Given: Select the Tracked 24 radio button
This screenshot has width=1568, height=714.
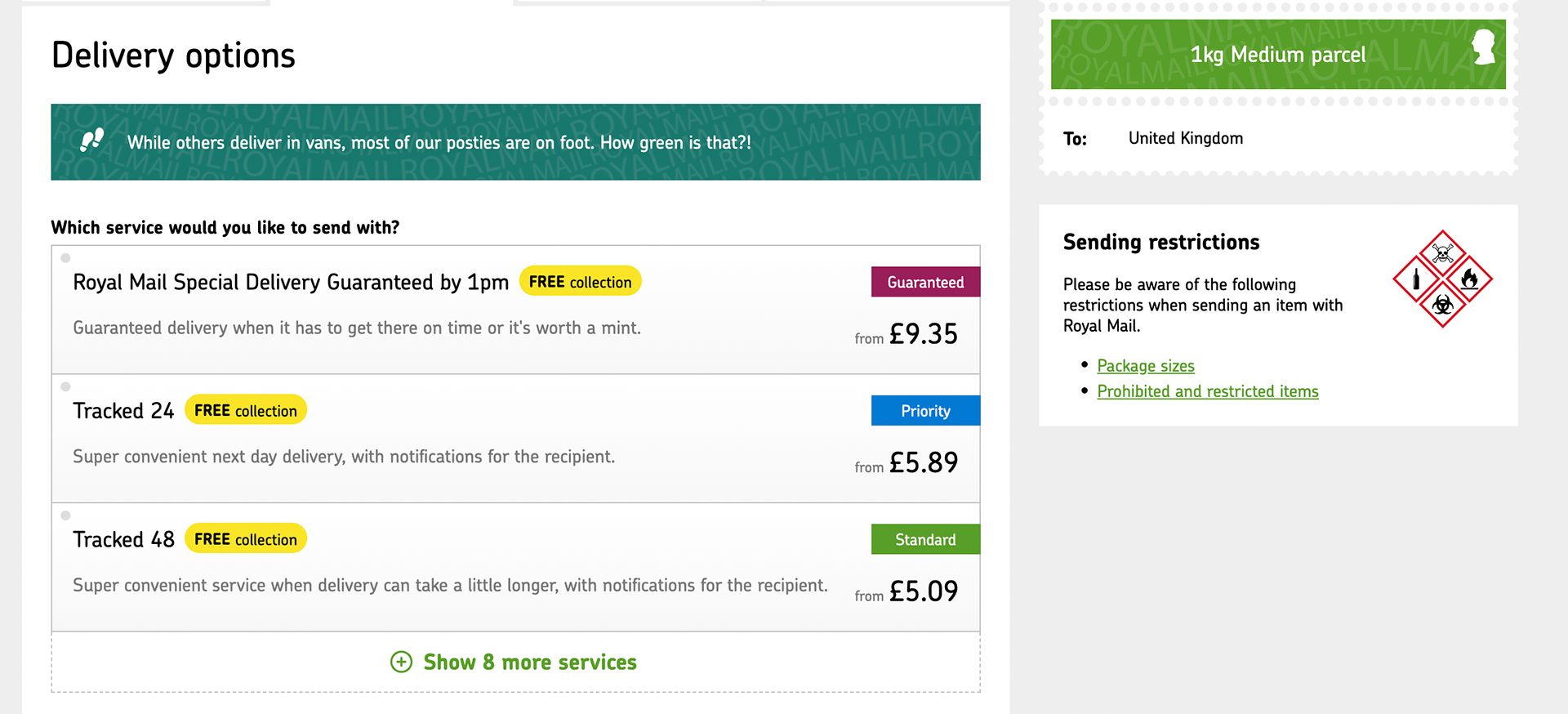Looking at the screenshot, I should 65,386.
